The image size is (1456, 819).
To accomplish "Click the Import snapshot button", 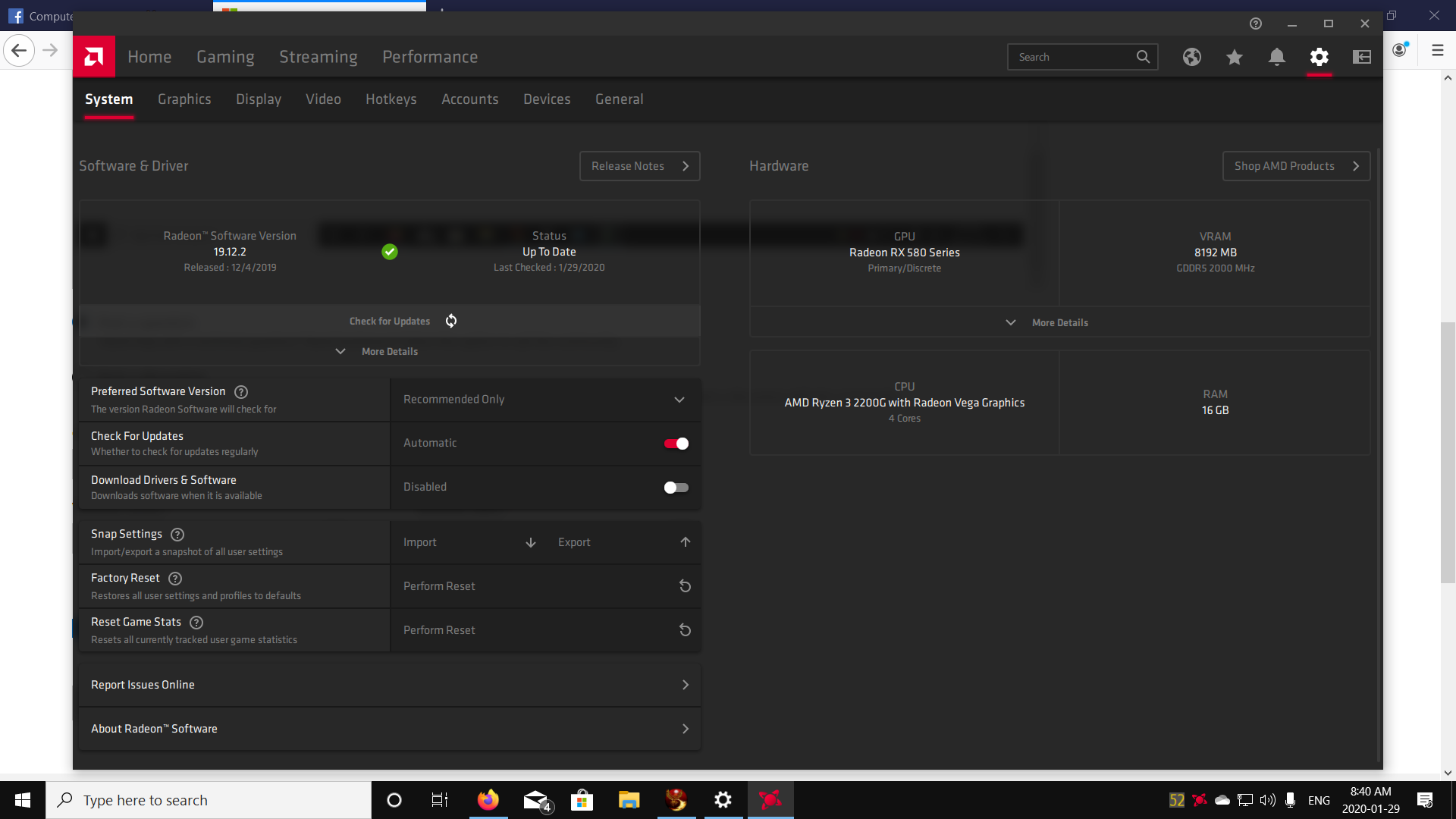I will point(469,542).
